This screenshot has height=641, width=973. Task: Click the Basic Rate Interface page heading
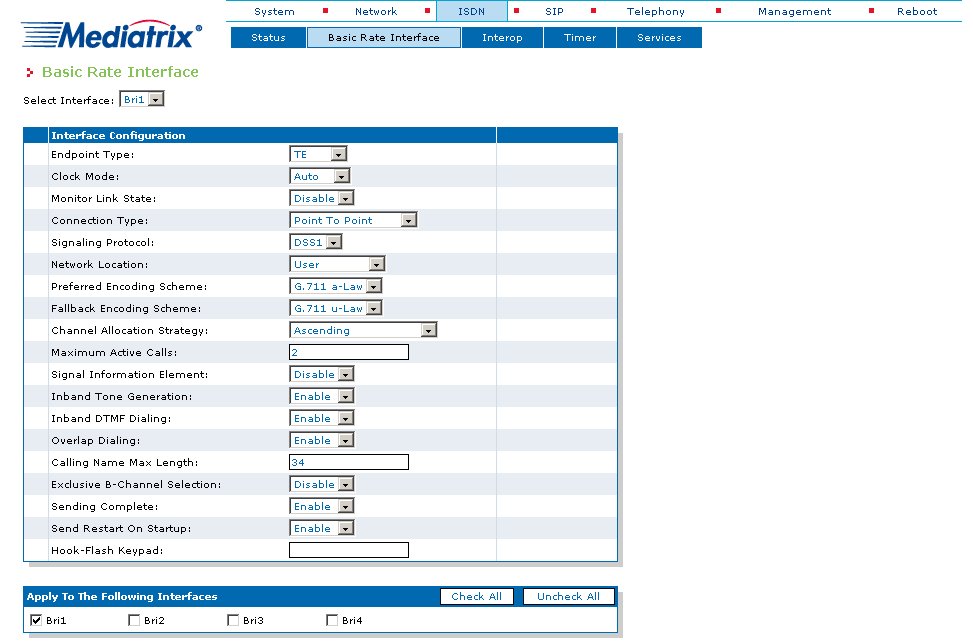pyautogui.click(x=120, y=72)
